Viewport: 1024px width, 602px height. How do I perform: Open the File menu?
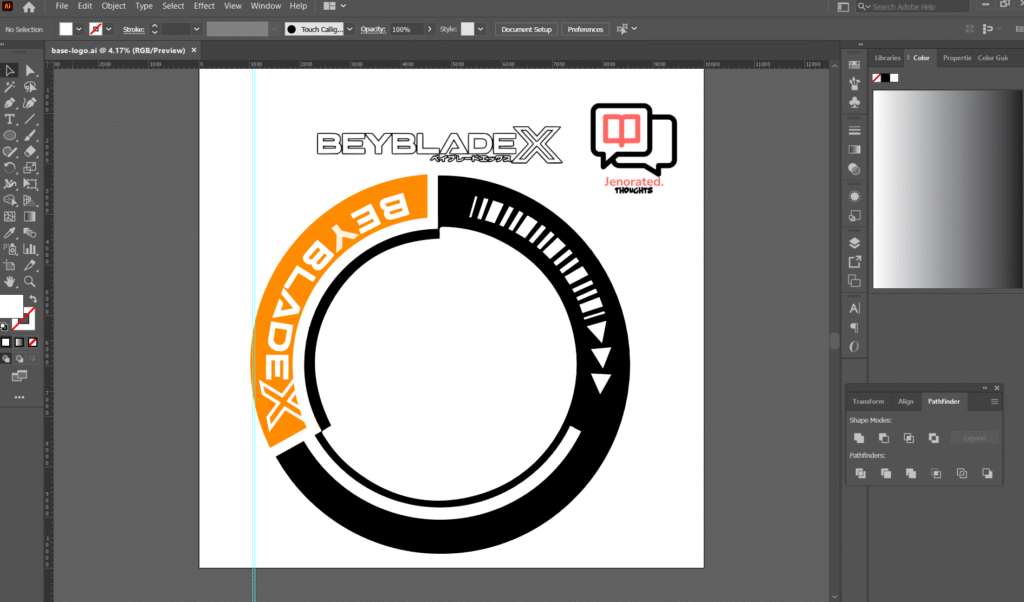(61, 6)
